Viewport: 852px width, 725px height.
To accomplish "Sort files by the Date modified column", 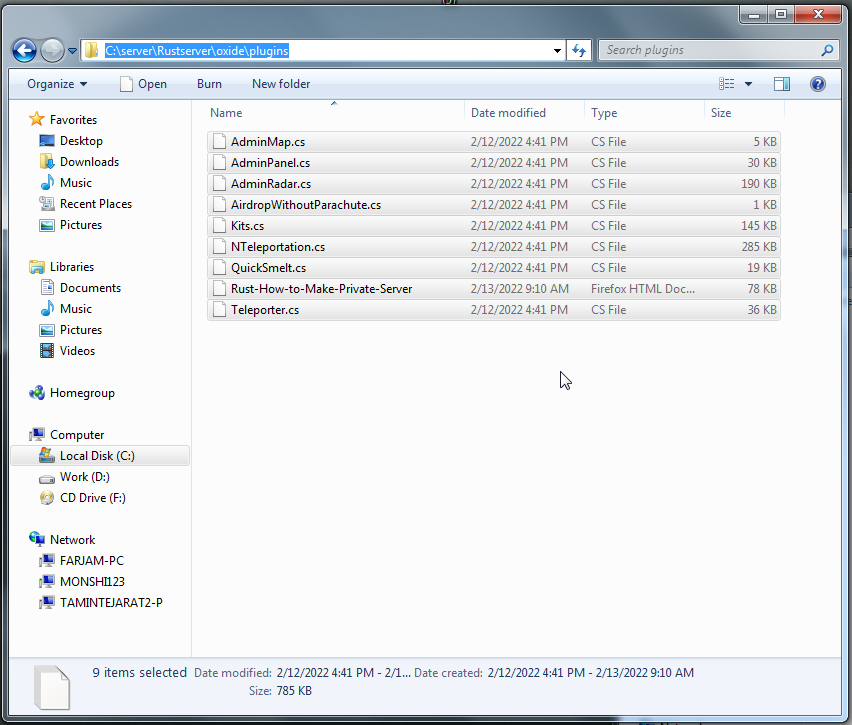I will pyautogui.click(x=508, y=113).
